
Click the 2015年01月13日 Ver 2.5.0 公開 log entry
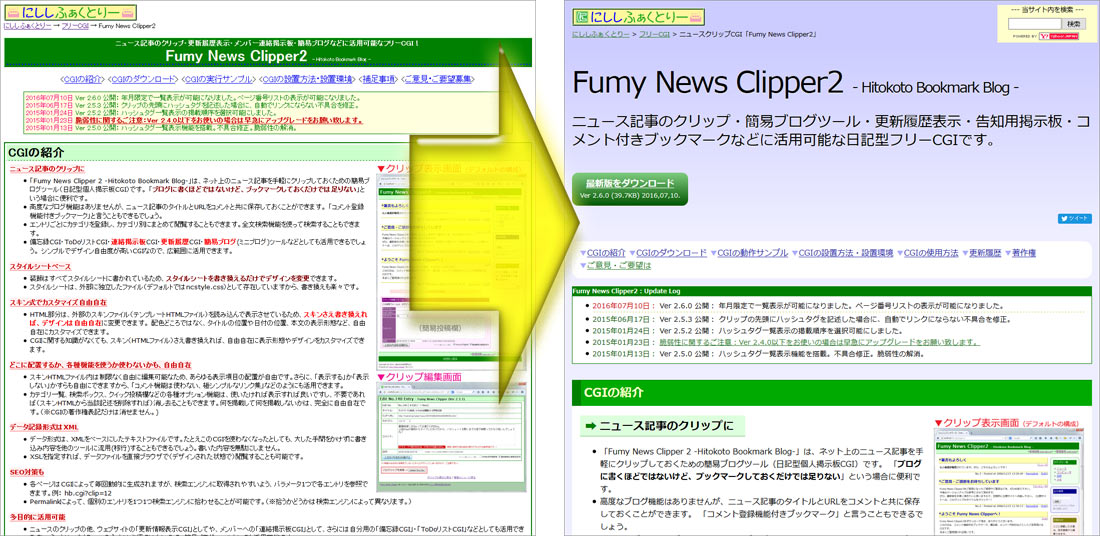coord(759,354)
